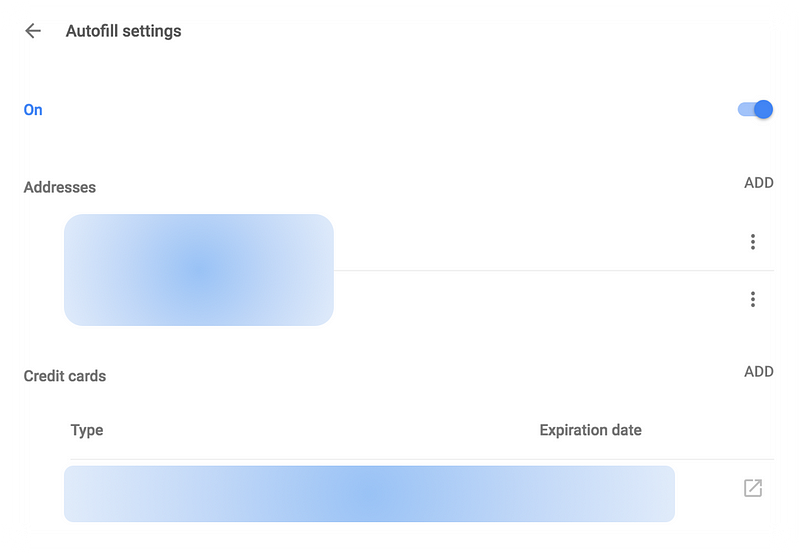The width and height of the screenshot is (800, 554).
Task: Open saved credit card in external page
Action: coord(753,488)
